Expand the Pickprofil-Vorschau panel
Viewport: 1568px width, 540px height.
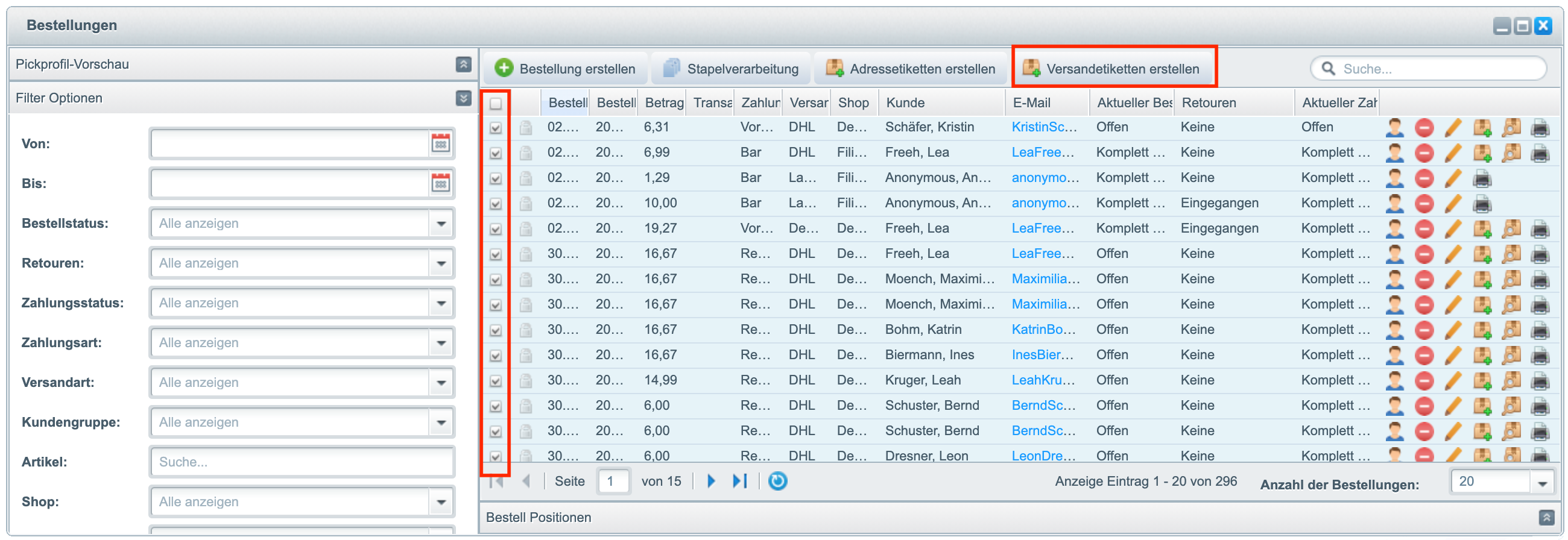tap(463, 64)
